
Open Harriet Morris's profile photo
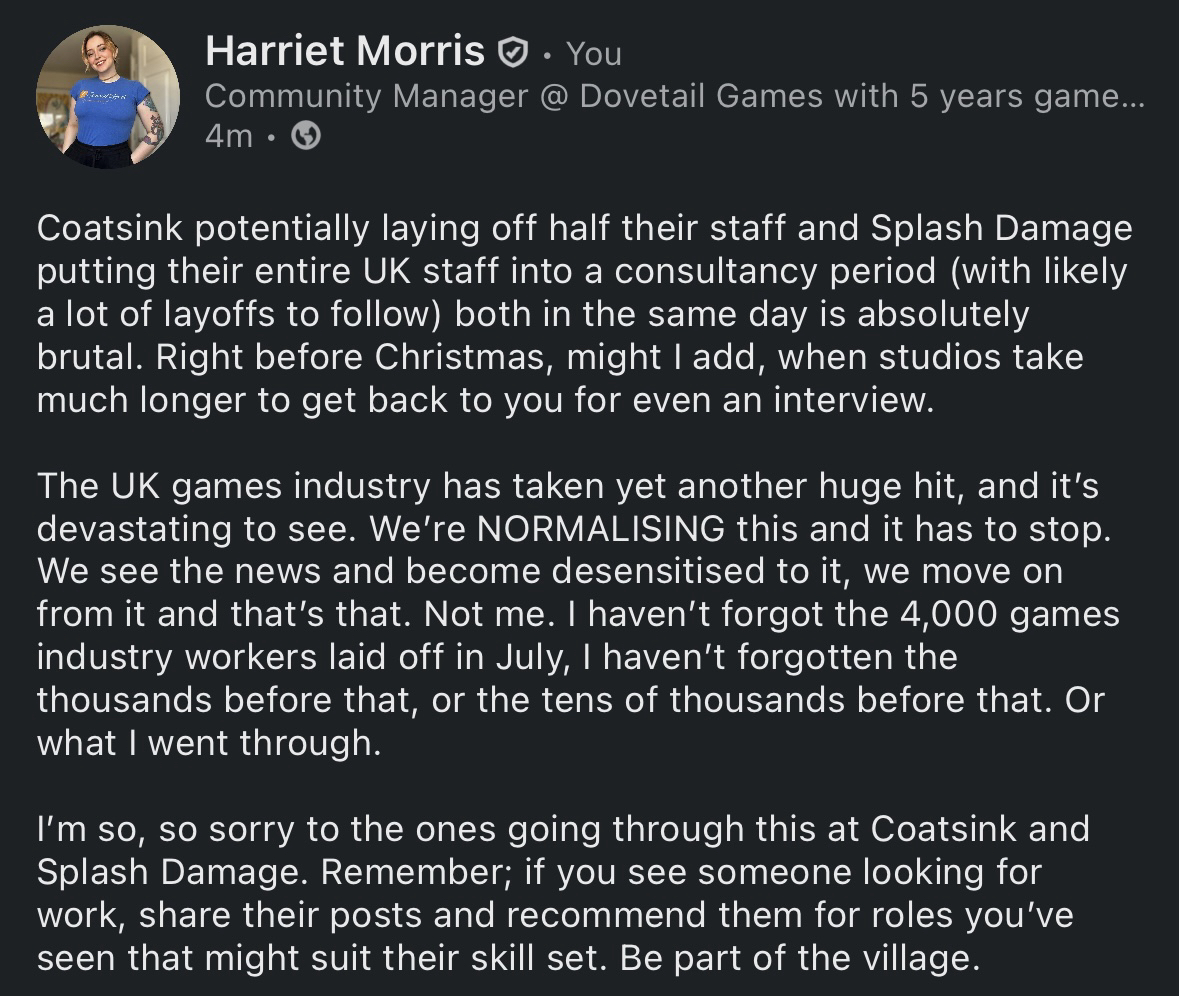(x=108, y=97)
